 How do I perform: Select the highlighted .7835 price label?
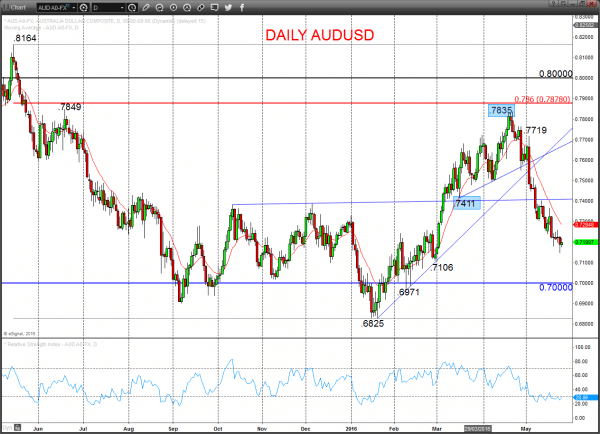(x=501, y=111)
